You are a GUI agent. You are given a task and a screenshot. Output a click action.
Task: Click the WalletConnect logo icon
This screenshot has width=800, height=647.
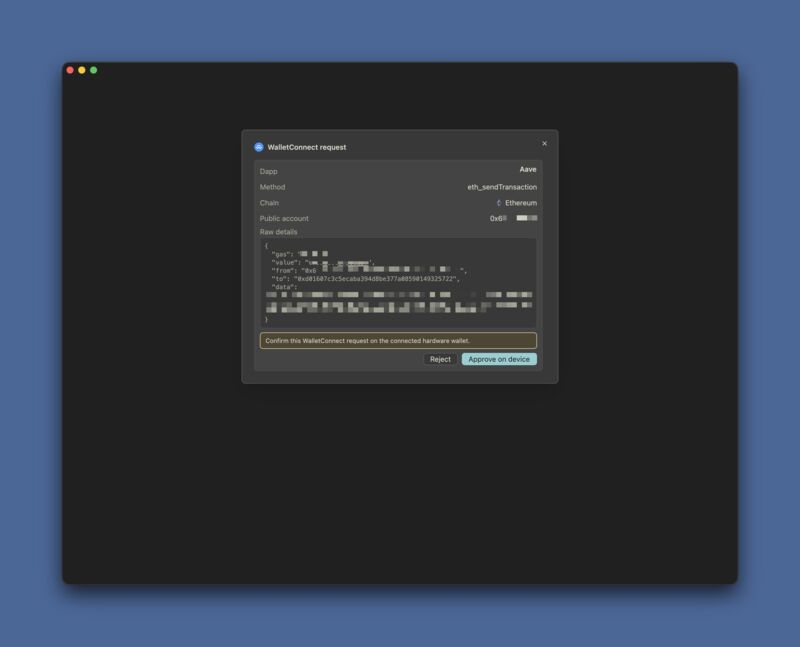click(x=259, y=147)
